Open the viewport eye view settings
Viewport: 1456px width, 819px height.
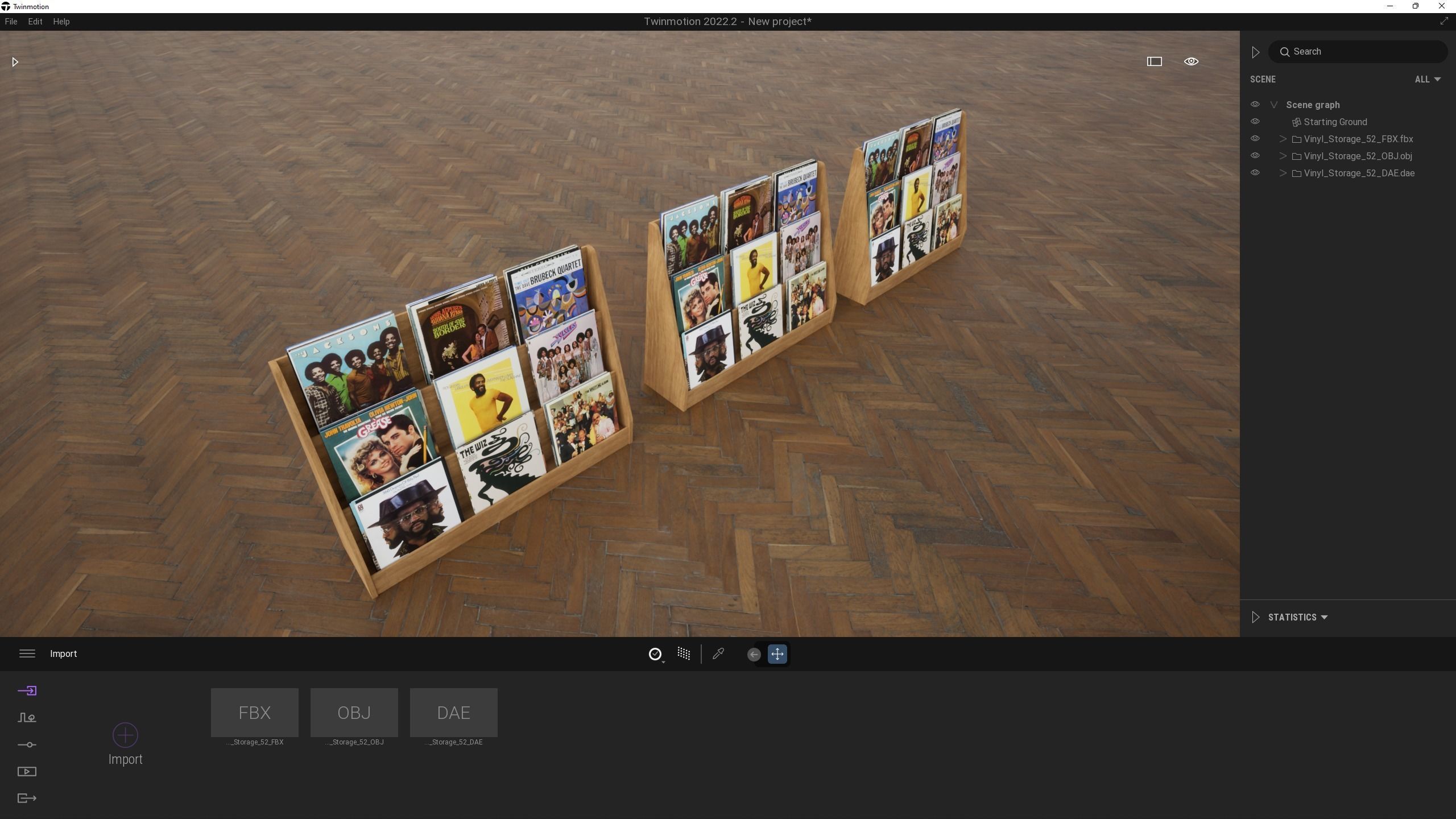tap(1191, 61)
